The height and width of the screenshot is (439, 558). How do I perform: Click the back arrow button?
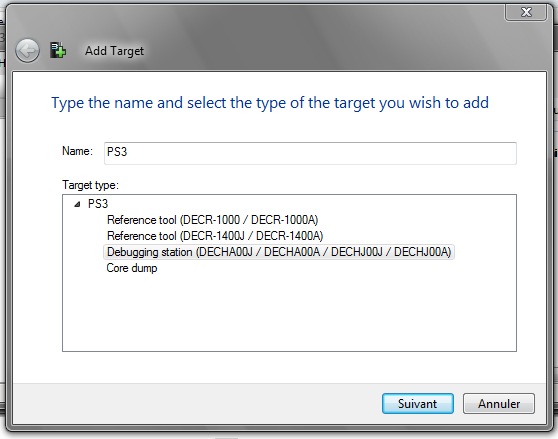click(x=27, y=51)
